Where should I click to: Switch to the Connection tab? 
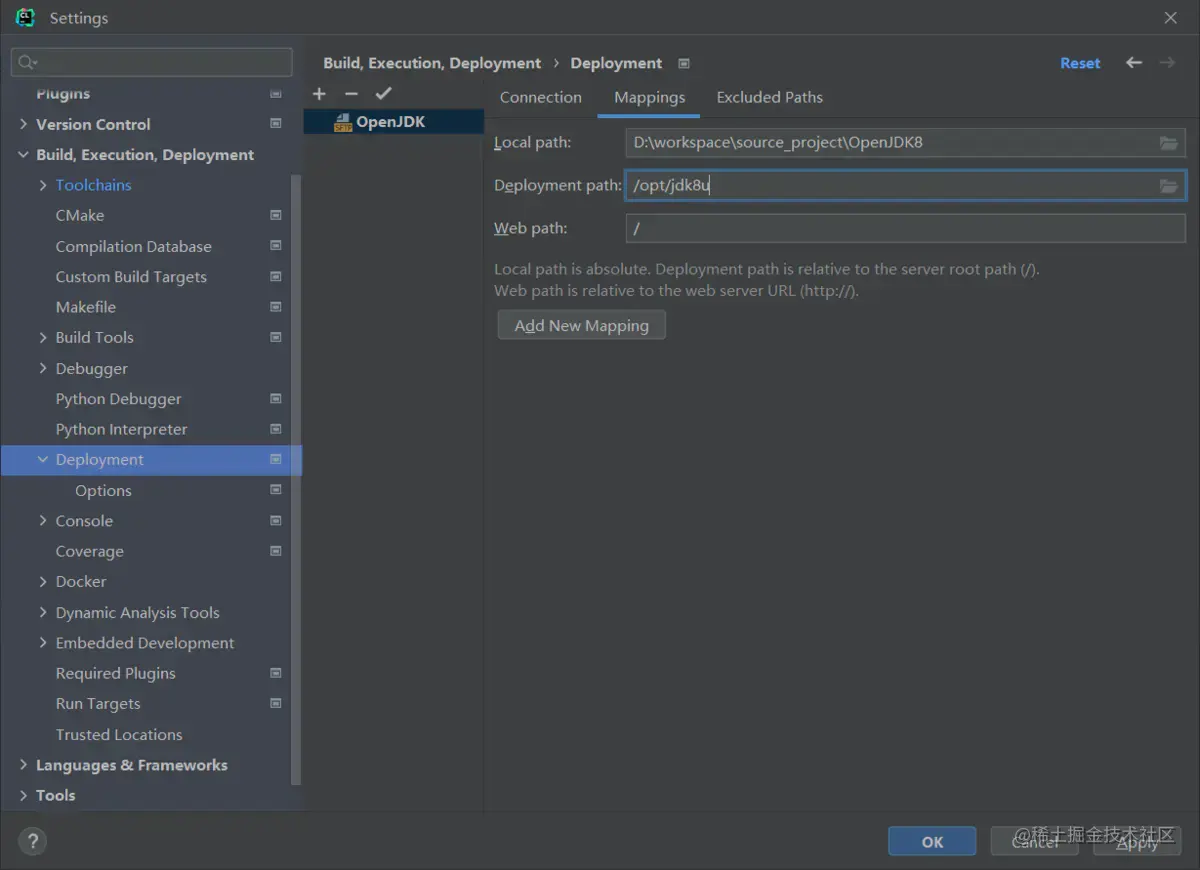(x=540, y=97)
